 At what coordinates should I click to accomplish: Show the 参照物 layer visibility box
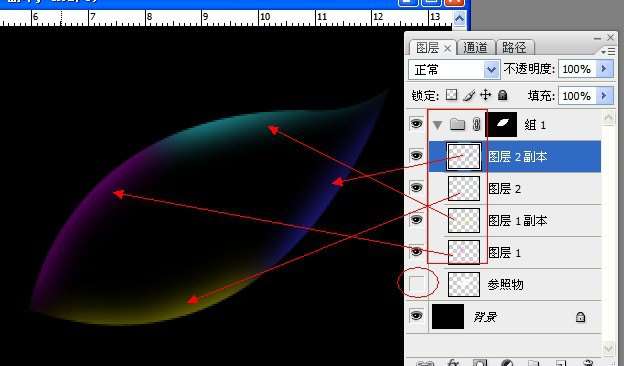pyautogui.click(x=417, y=284)
